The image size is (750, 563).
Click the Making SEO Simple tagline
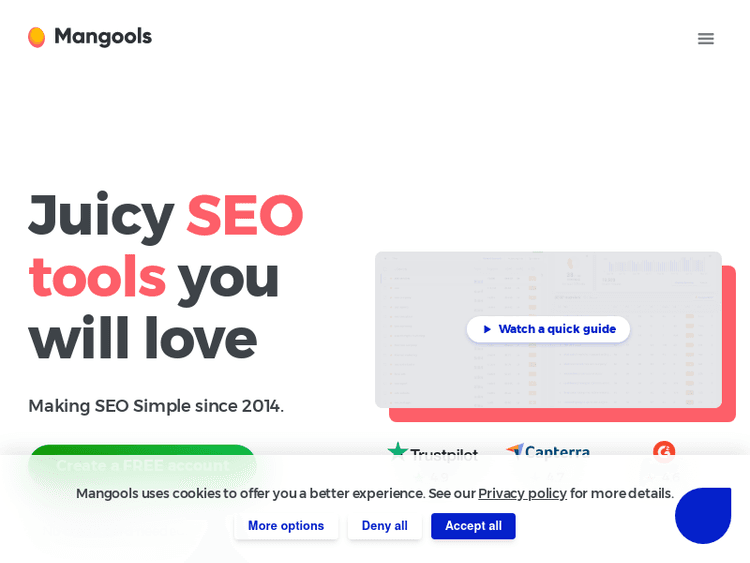[x=156, y=406]
